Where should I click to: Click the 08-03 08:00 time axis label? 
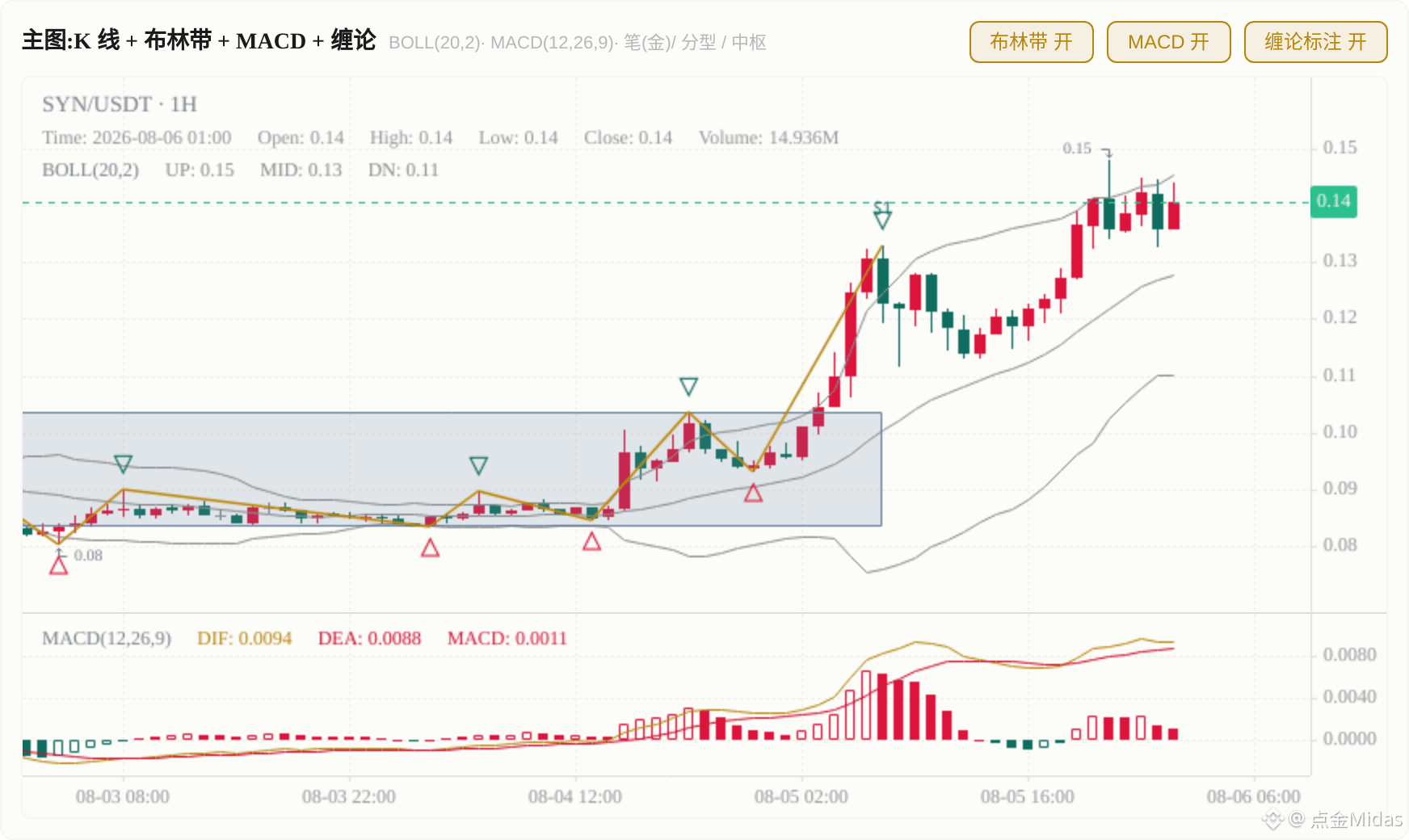pos(123,797)
